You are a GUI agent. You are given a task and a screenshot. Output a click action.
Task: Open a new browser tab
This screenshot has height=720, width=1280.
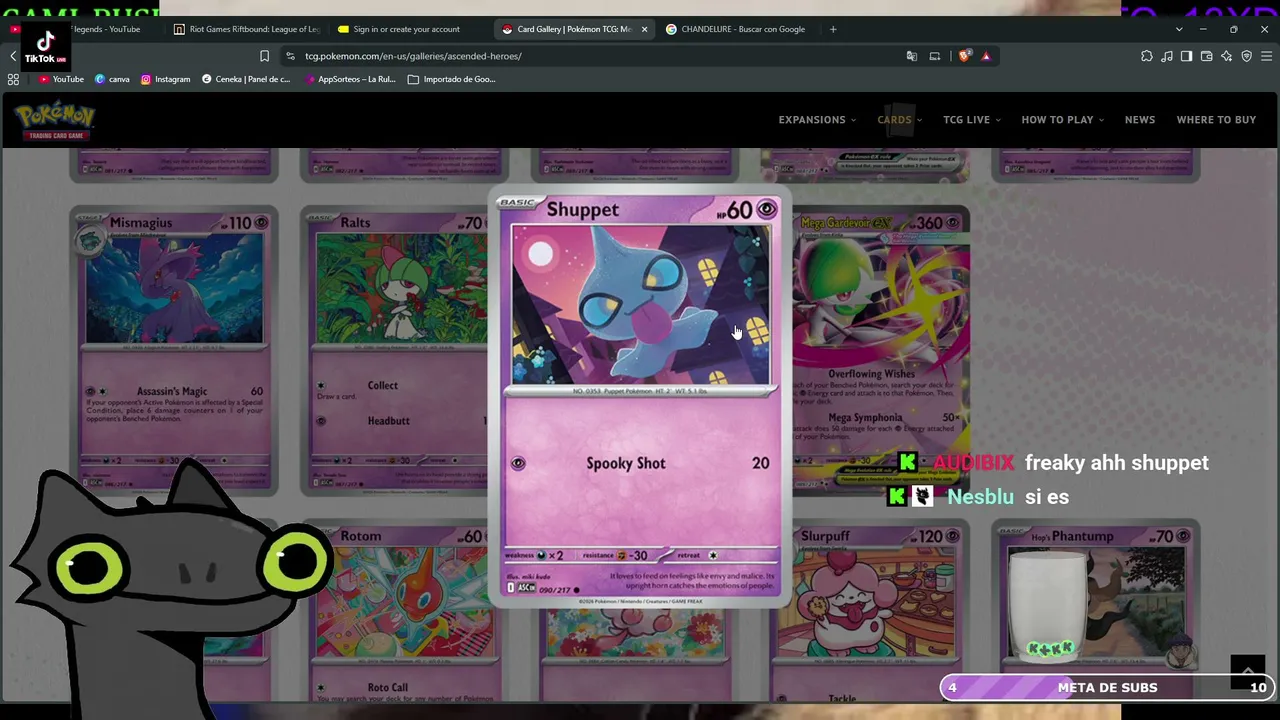(x=833, y=29)
